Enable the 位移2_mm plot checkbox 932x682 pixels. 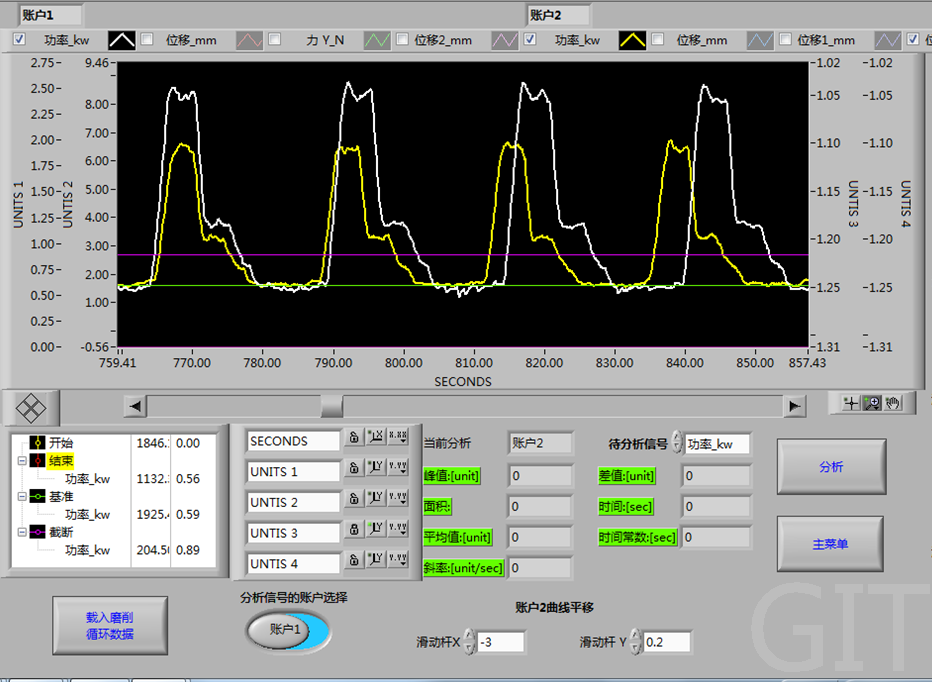point(402,40)
